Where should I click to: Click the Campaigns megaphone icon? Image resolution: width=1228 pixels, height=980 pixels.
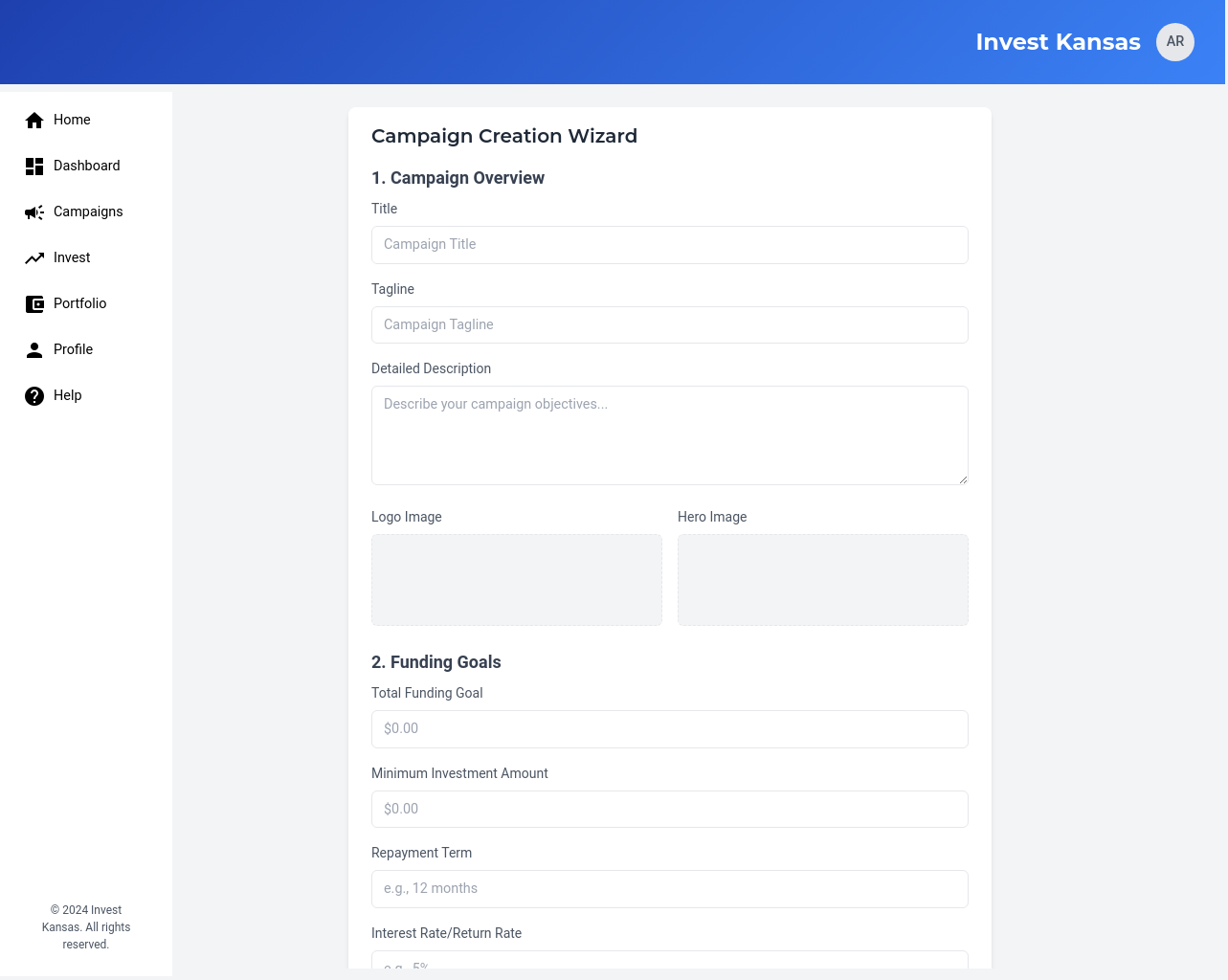34,212
